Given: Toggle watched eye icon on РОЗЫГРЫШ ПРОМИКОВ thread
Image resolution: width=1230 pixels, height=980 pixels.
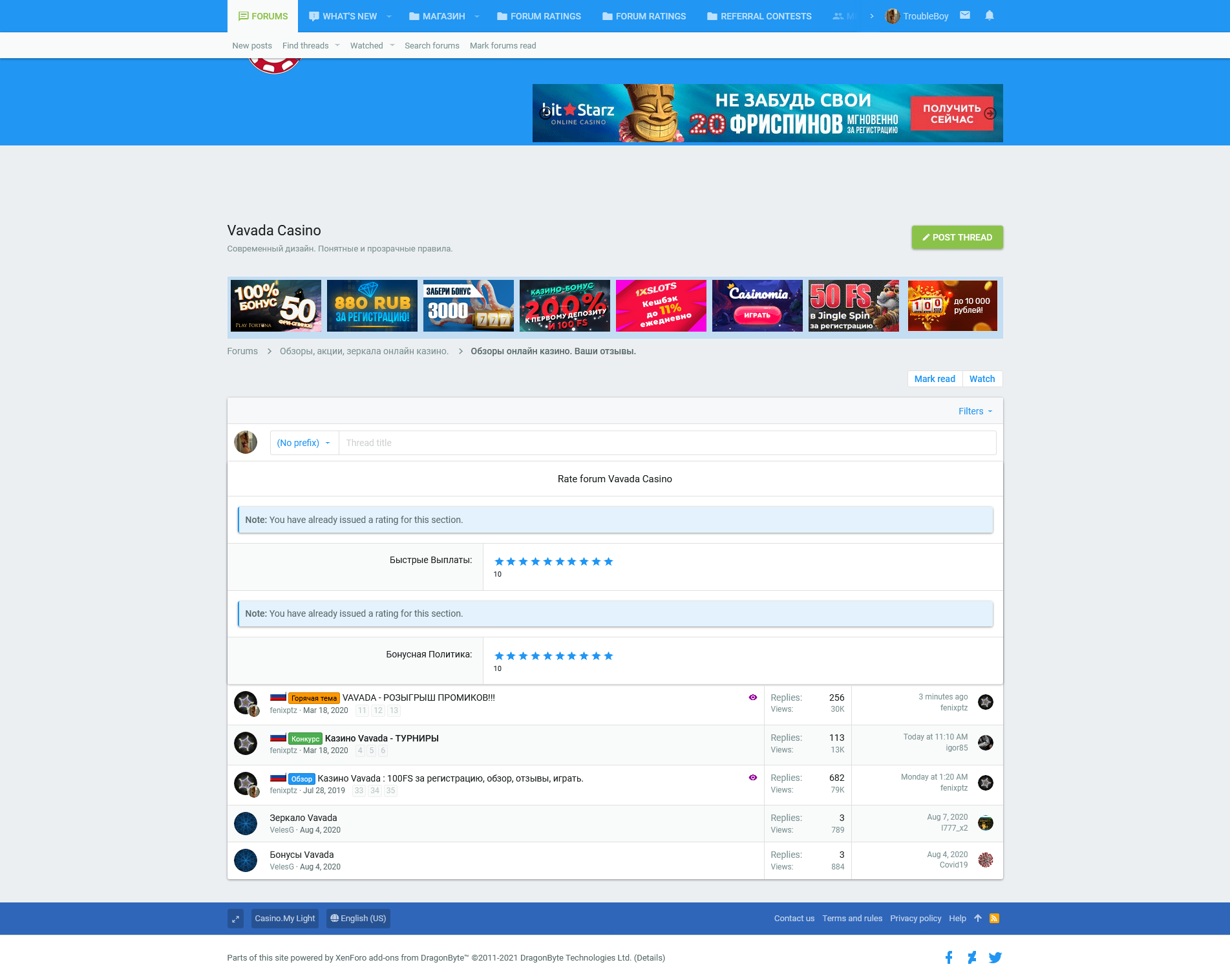Looking at the screenshot, I should (753, 698).
